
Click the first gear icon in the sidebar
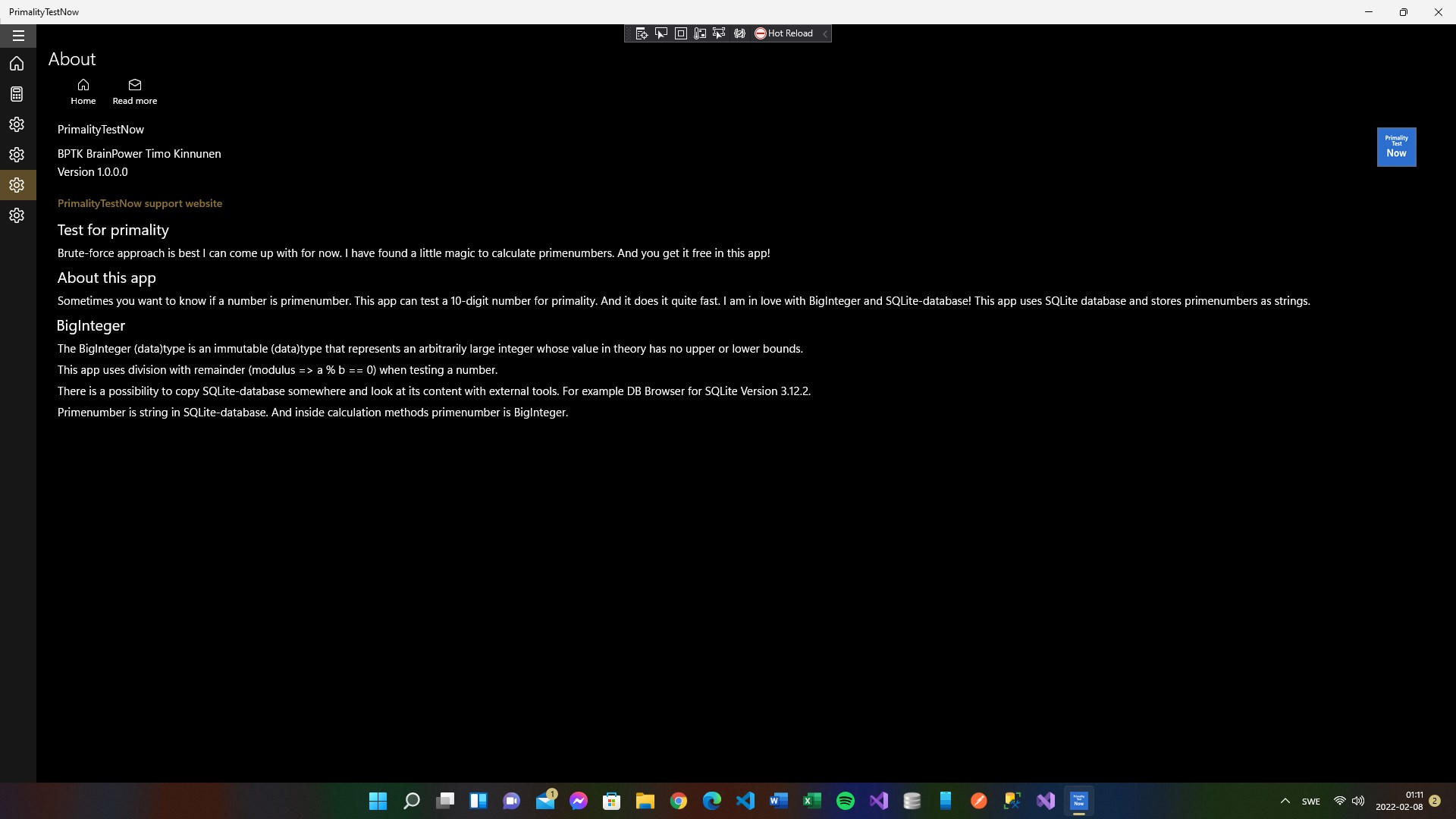17,124
